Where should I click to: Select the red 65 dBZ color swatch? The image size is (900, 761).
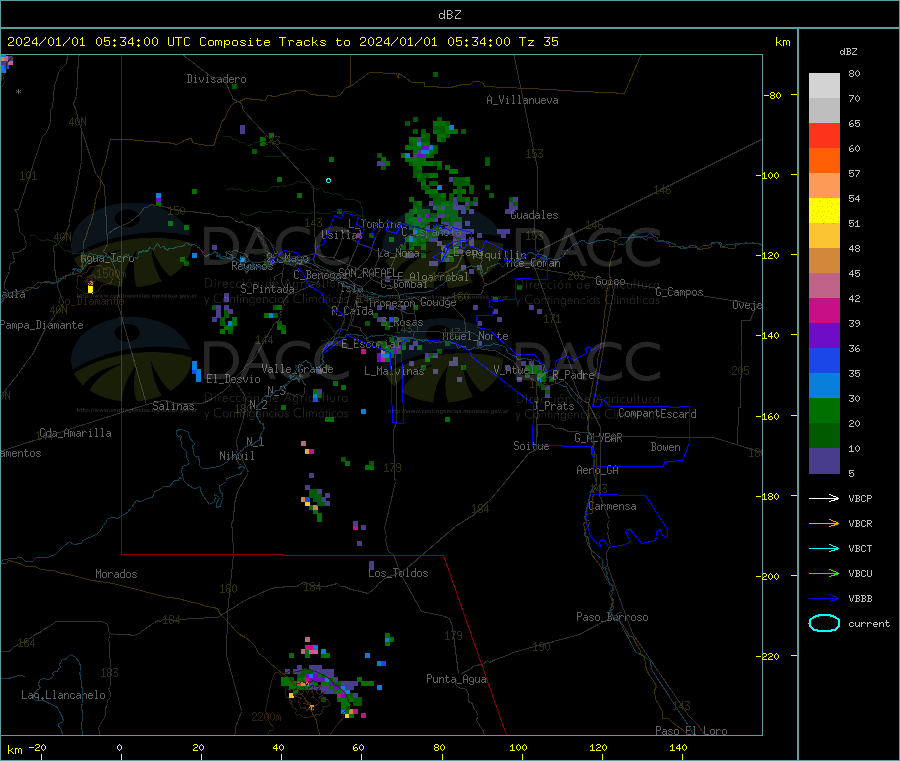[x=824, y=135]
